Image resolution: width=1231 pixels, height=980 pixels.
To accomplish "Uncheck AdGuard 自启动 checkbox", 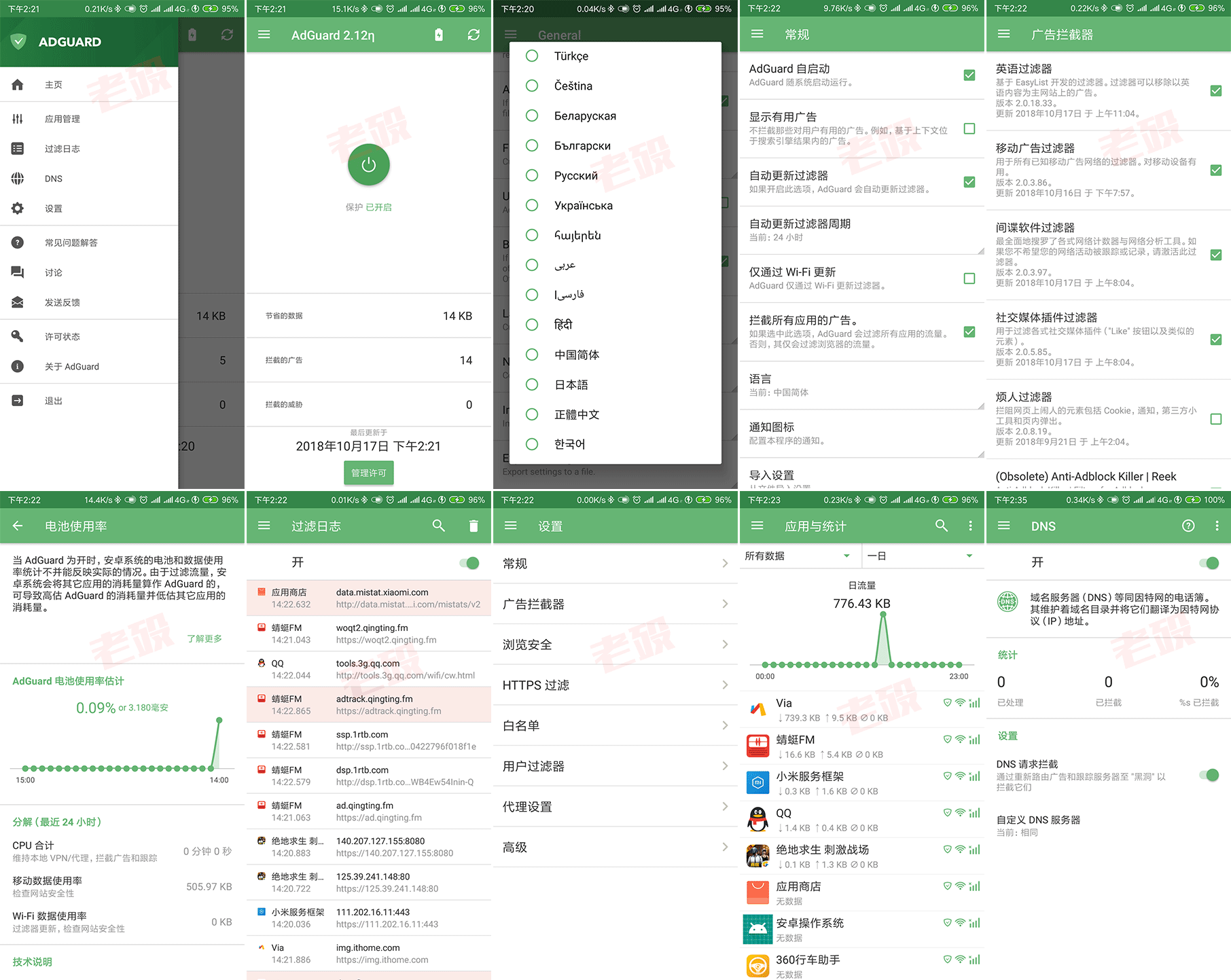I will point(969,75).
